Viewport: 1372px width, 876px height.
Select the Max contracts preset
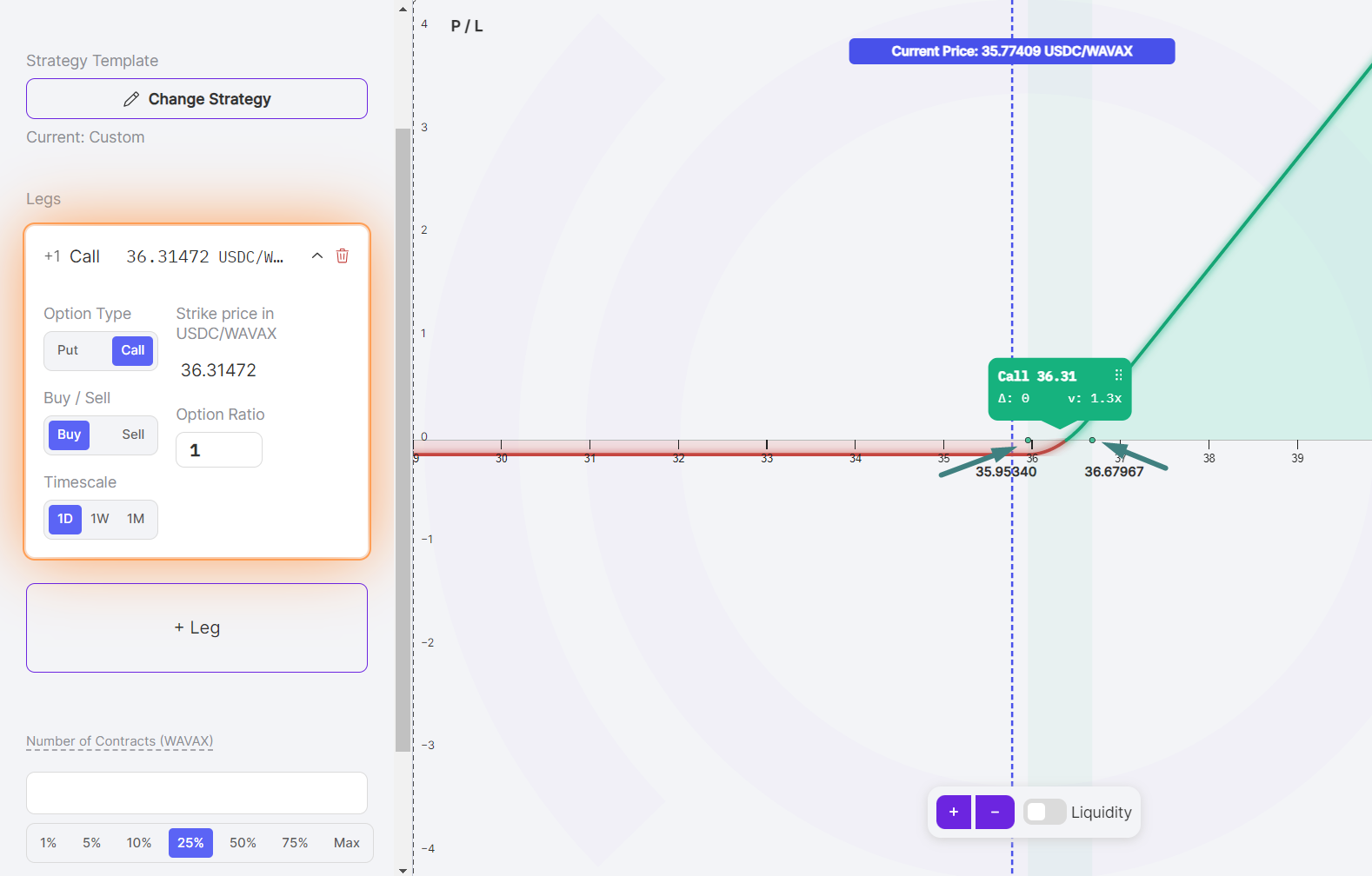pyautogui.click(x=346, y=843)
